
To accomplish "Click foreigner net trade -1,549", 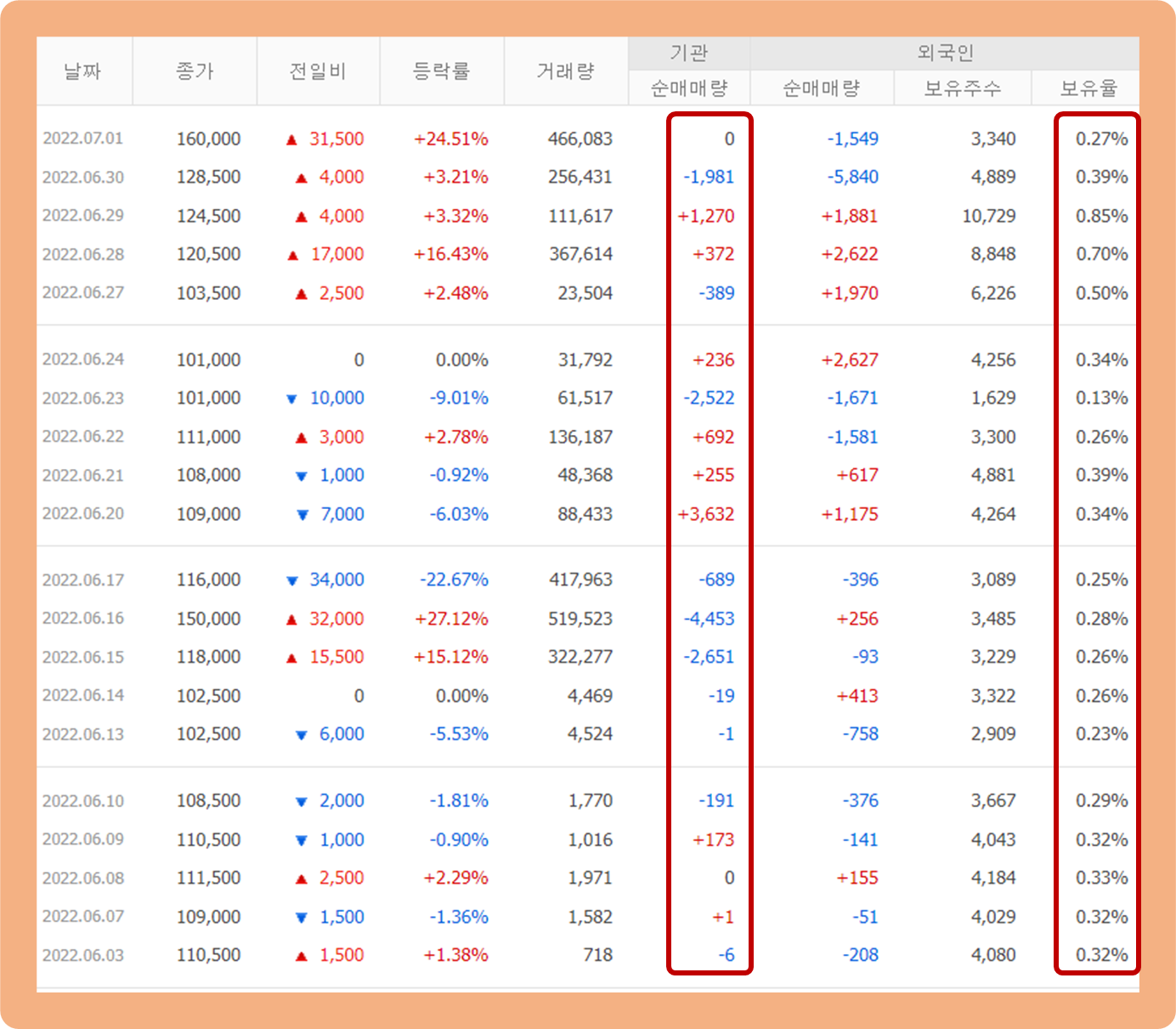I will [853, 139].
